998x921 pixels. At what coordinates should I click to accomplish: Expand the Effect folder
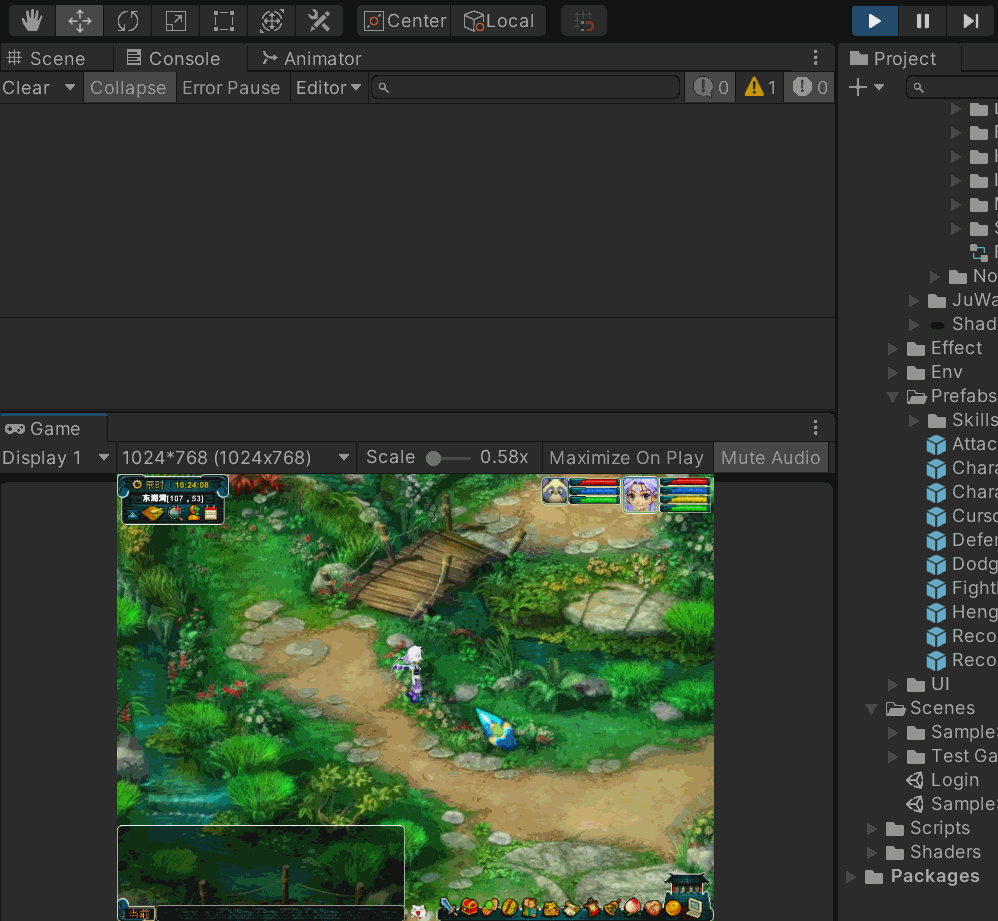[893, 349]
